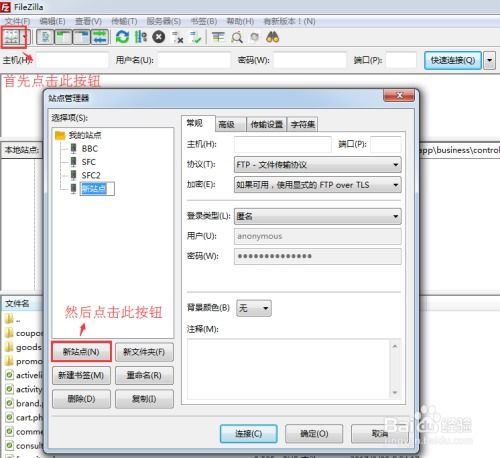Viewport: 500px width, 458px height.
Task: Toggle the local directory tree icon
Action: click(x=63, y=37)
